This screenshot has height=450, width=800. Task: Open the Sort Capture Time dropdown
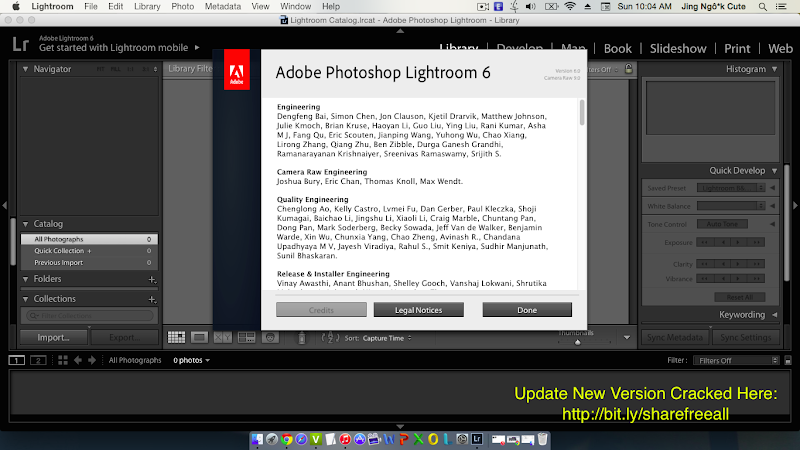(x=387, y=338)
